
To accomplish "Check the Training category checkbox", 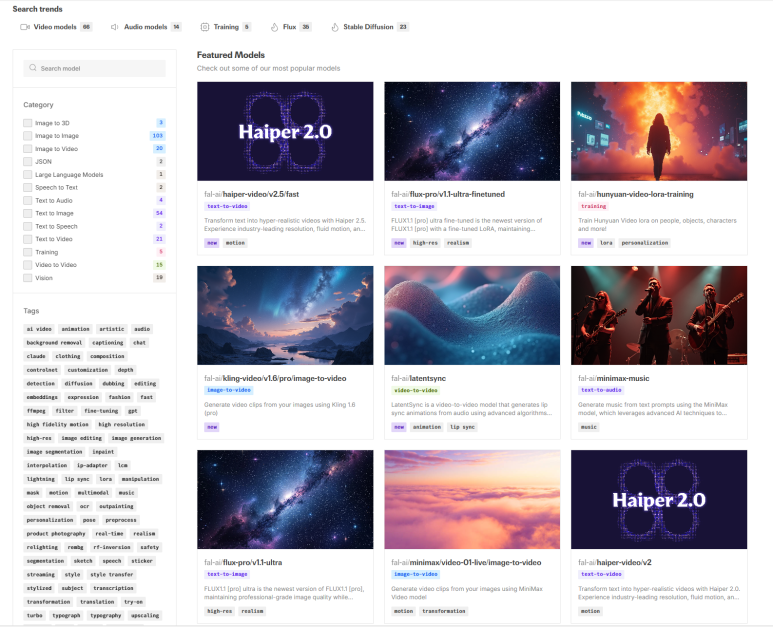I will 28,252.
